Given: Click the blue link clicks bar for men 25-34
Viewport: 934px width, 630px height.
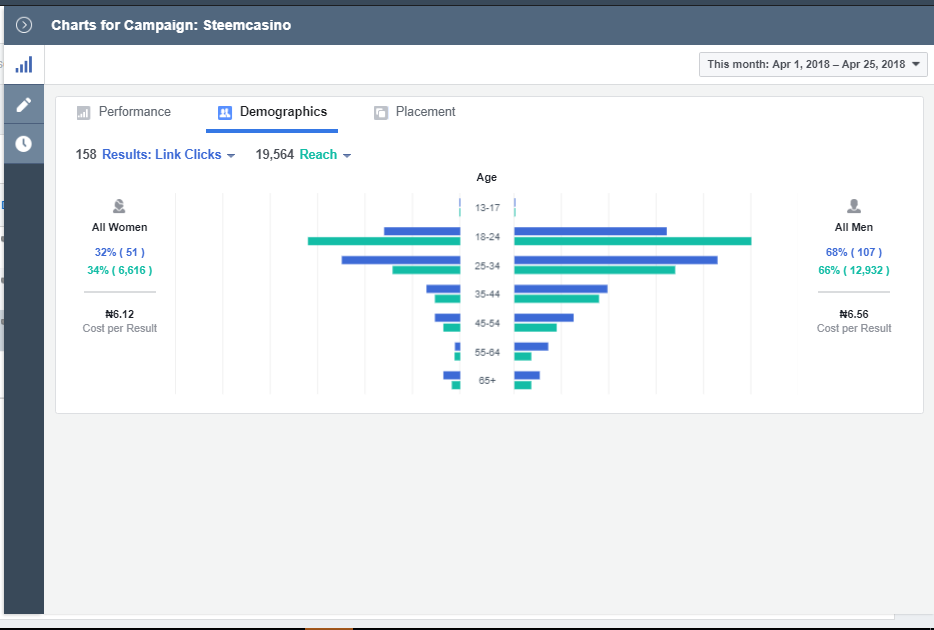Looking at the screenshot, I should pos(615,260).
